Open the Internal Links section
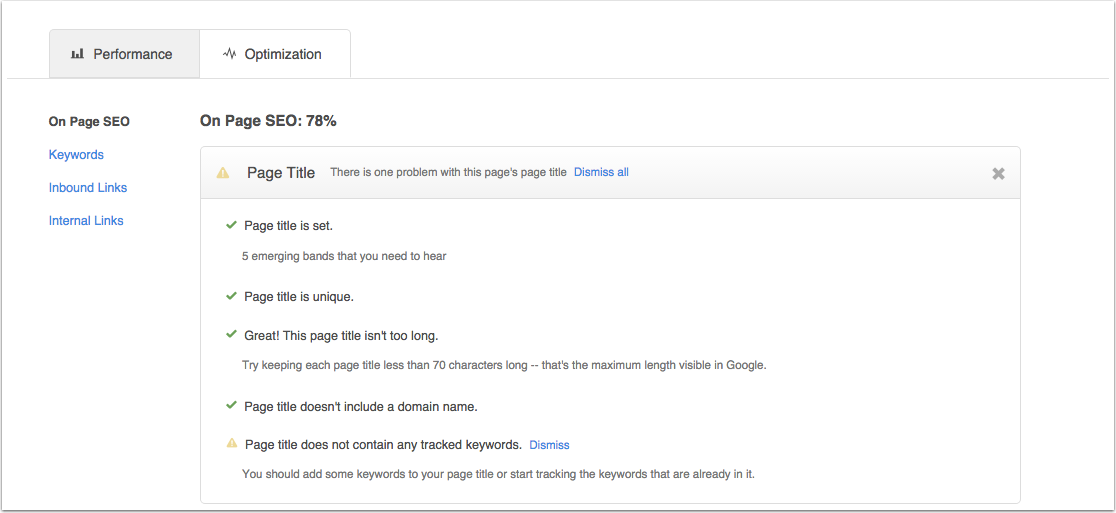Screen dimensions: 1116x513 [x=86, y=221]
